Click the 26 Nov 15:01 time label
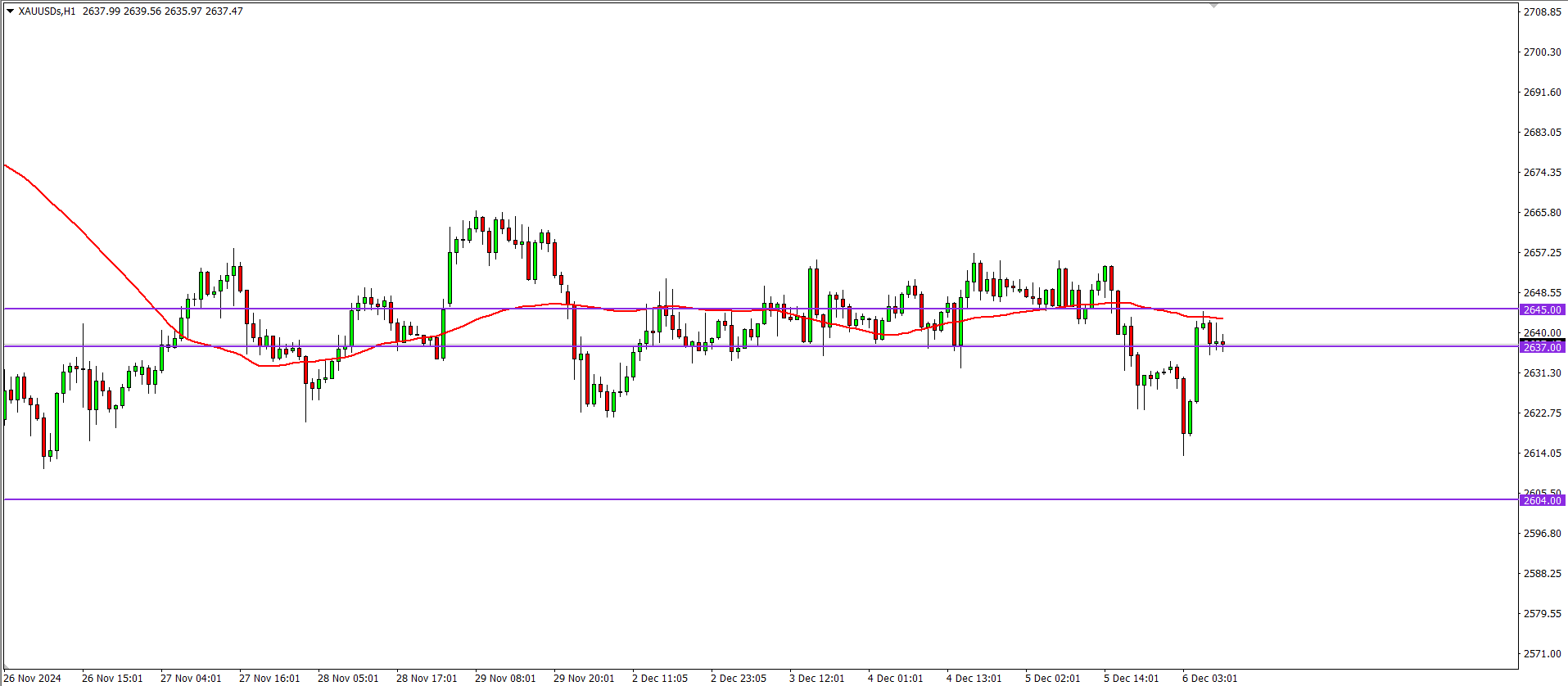 tap(112, 678)
